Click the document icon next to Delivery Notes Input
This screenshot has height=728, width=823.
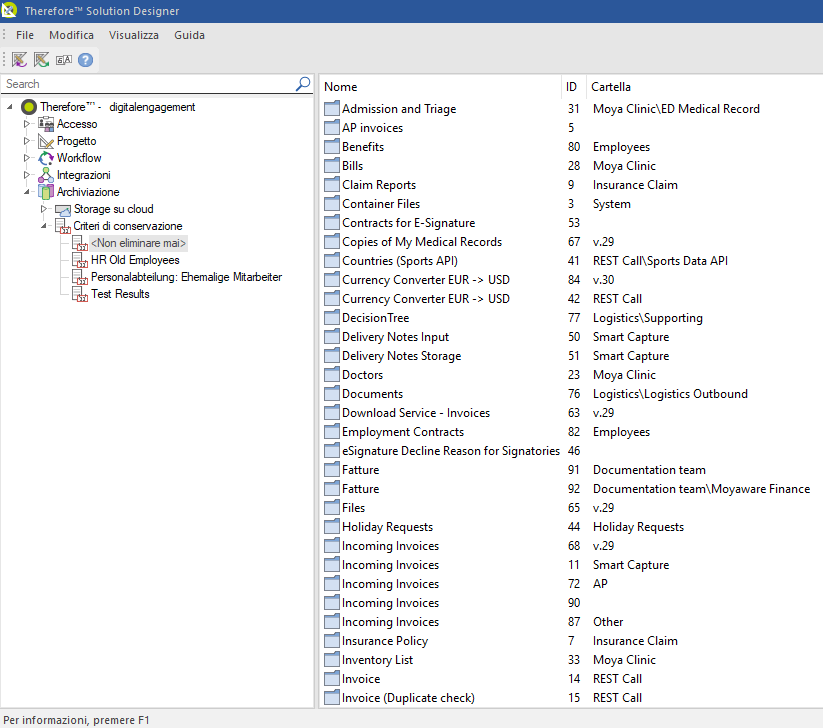(x=331, y=336)
